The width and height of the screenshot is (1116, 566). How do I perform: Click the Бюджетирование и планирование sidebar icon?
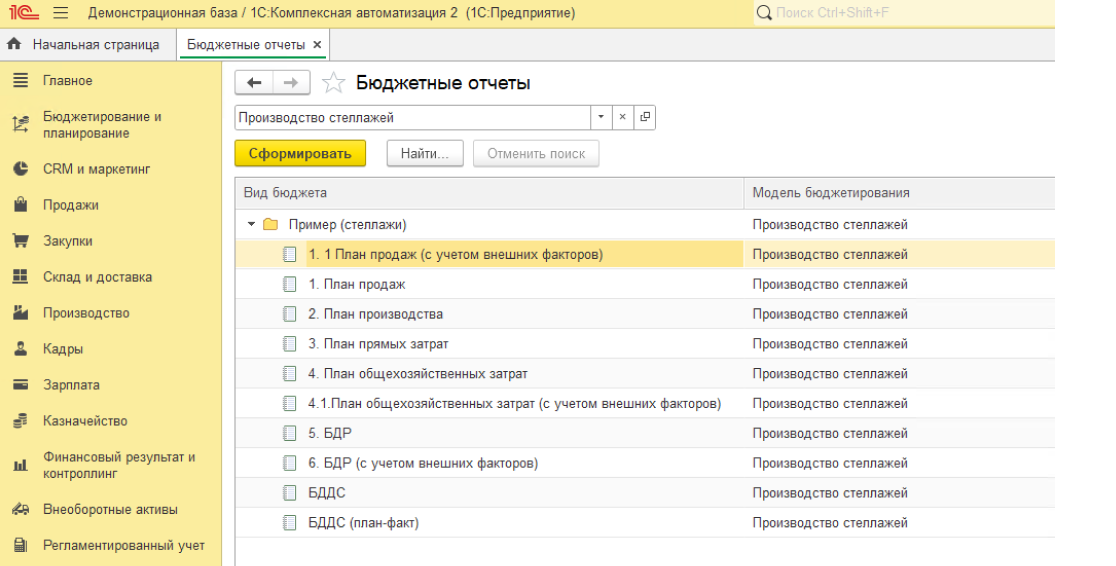[x=21, y=125]
